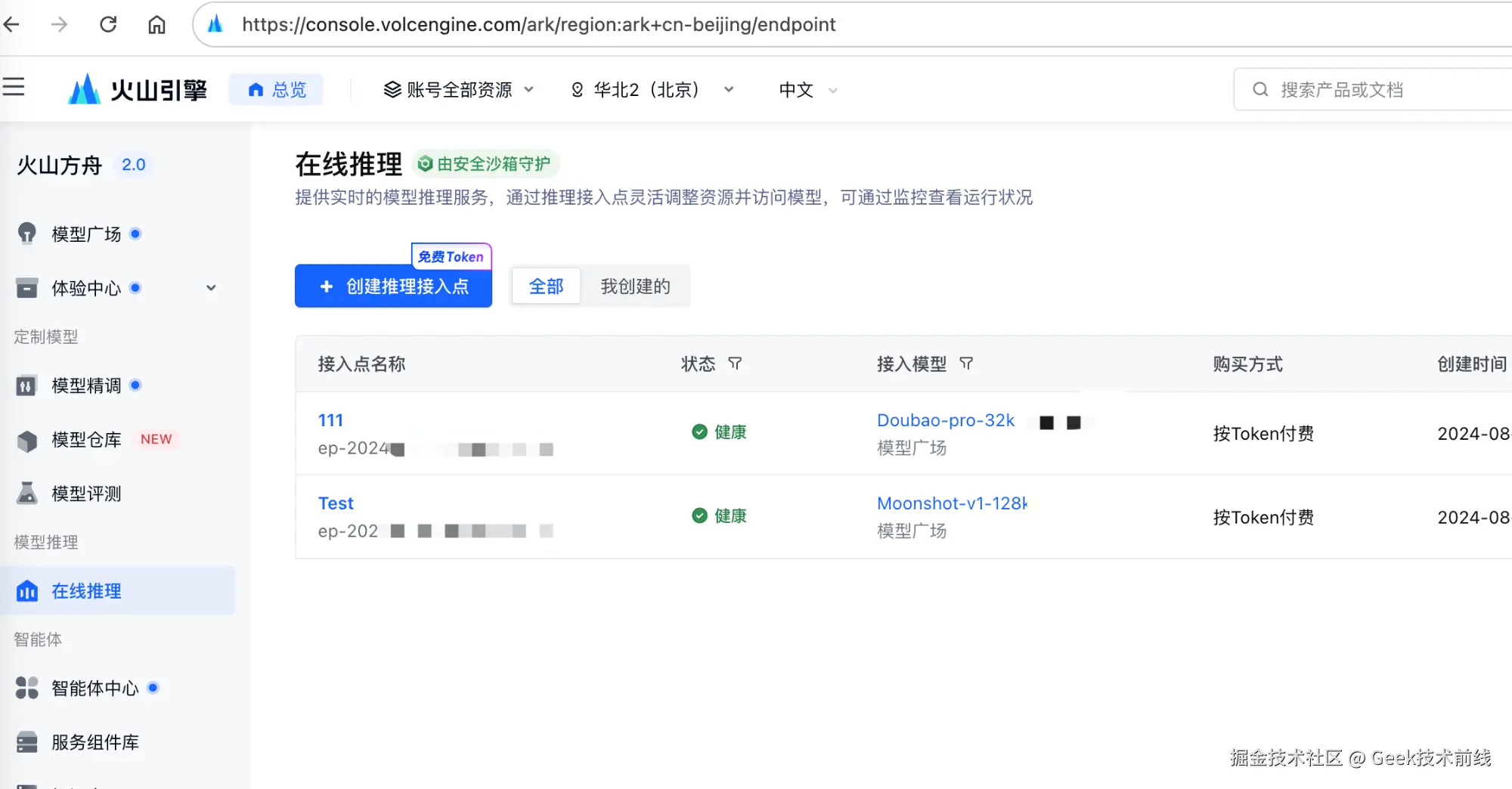Expand the 账号全部资源 dropdown

459,89
